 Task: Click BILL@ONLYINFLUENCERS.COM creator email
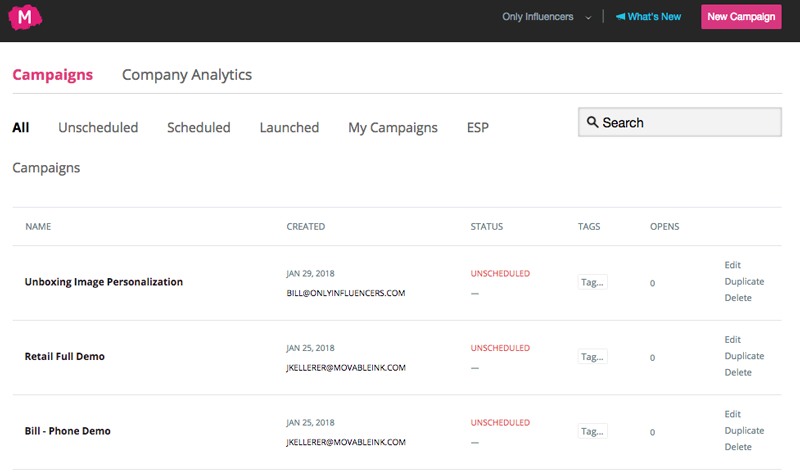tap(346, 293)
